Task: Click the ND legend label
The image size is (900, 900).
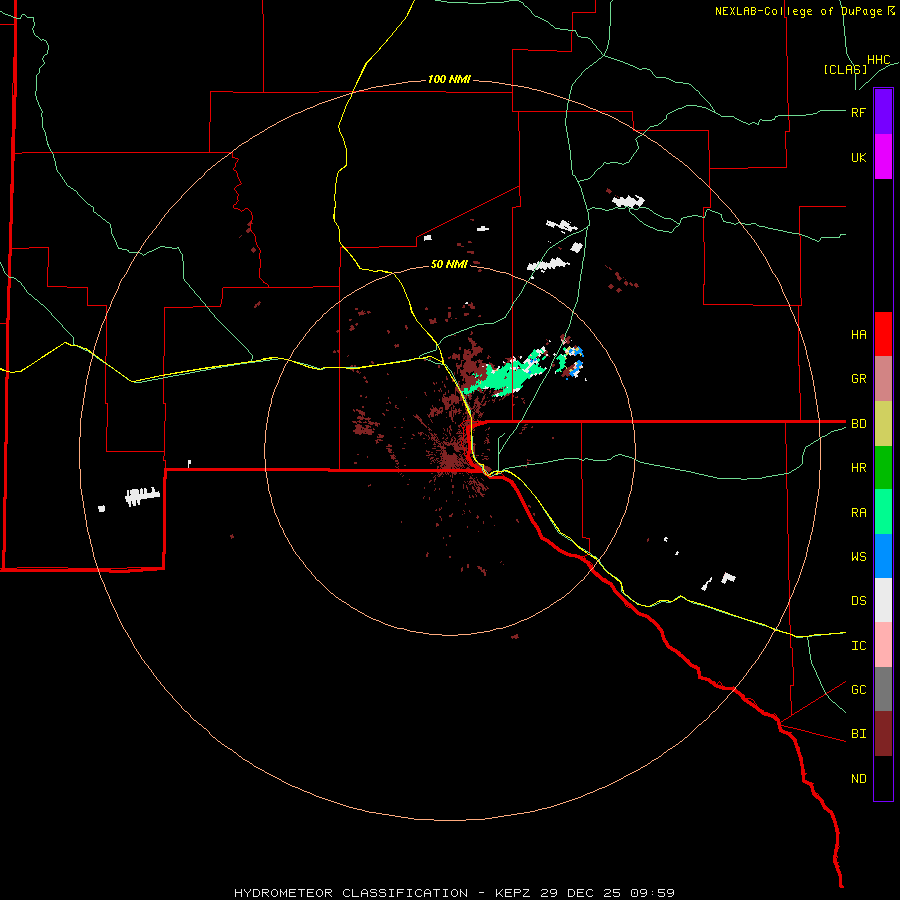Action: click(858, 779)
